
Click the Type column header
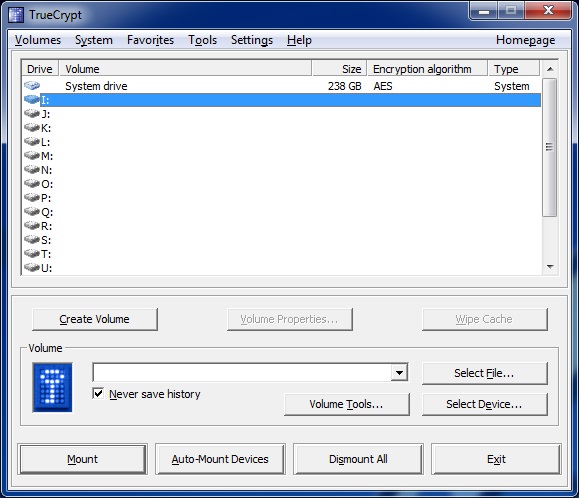pos(514,69)
